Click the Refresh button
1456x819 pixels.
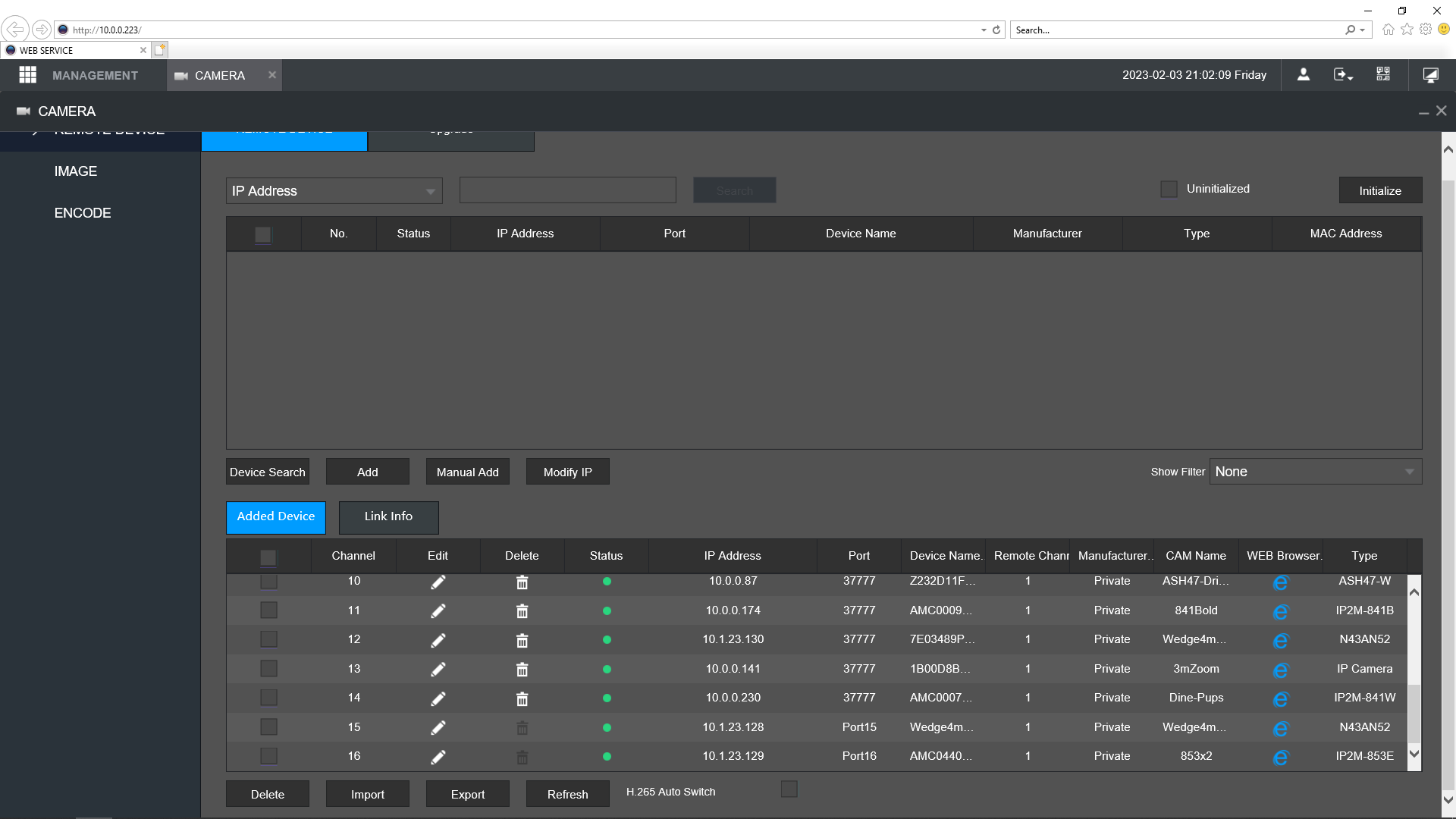pos(568,794)
